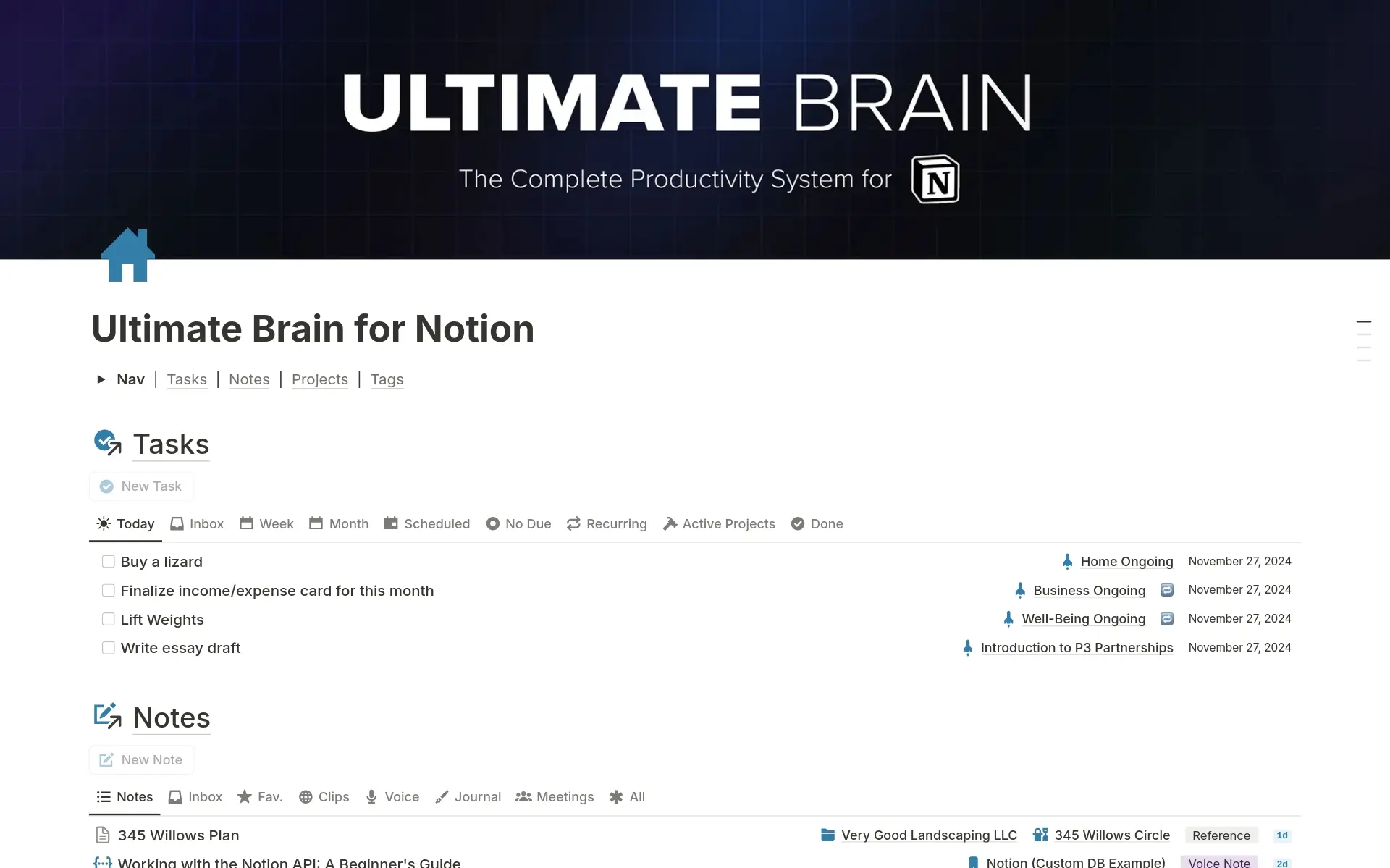Open the Notes section heading link

click(x=172, y=717)
